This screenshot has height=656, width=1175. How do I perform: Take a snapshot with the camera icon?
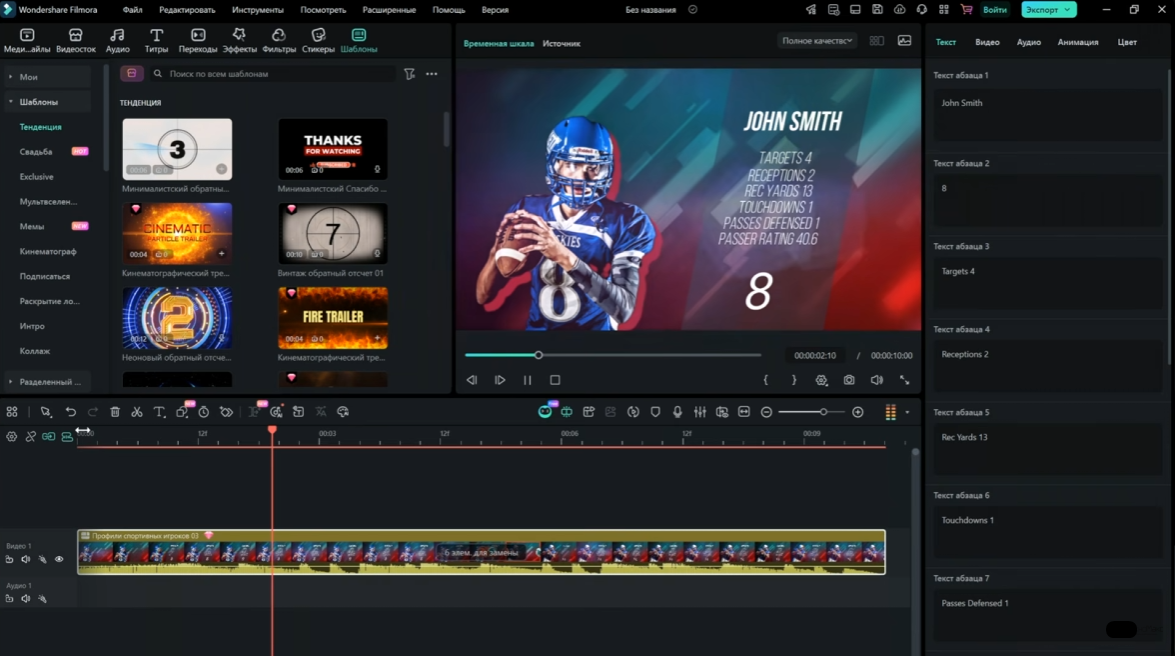[849, 380]
